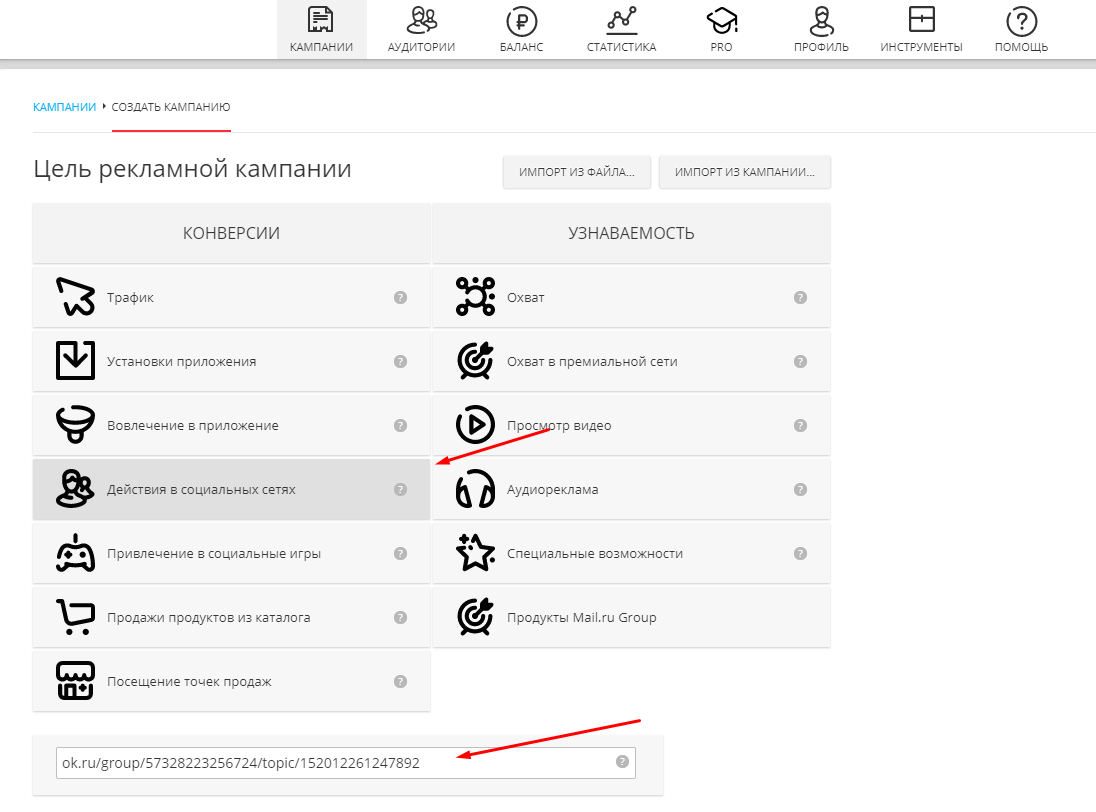Image resolution: width=1096 pixels, height=812 pixels.
Task: Click the Специальные возможности star icon
Action: (475, 553)
